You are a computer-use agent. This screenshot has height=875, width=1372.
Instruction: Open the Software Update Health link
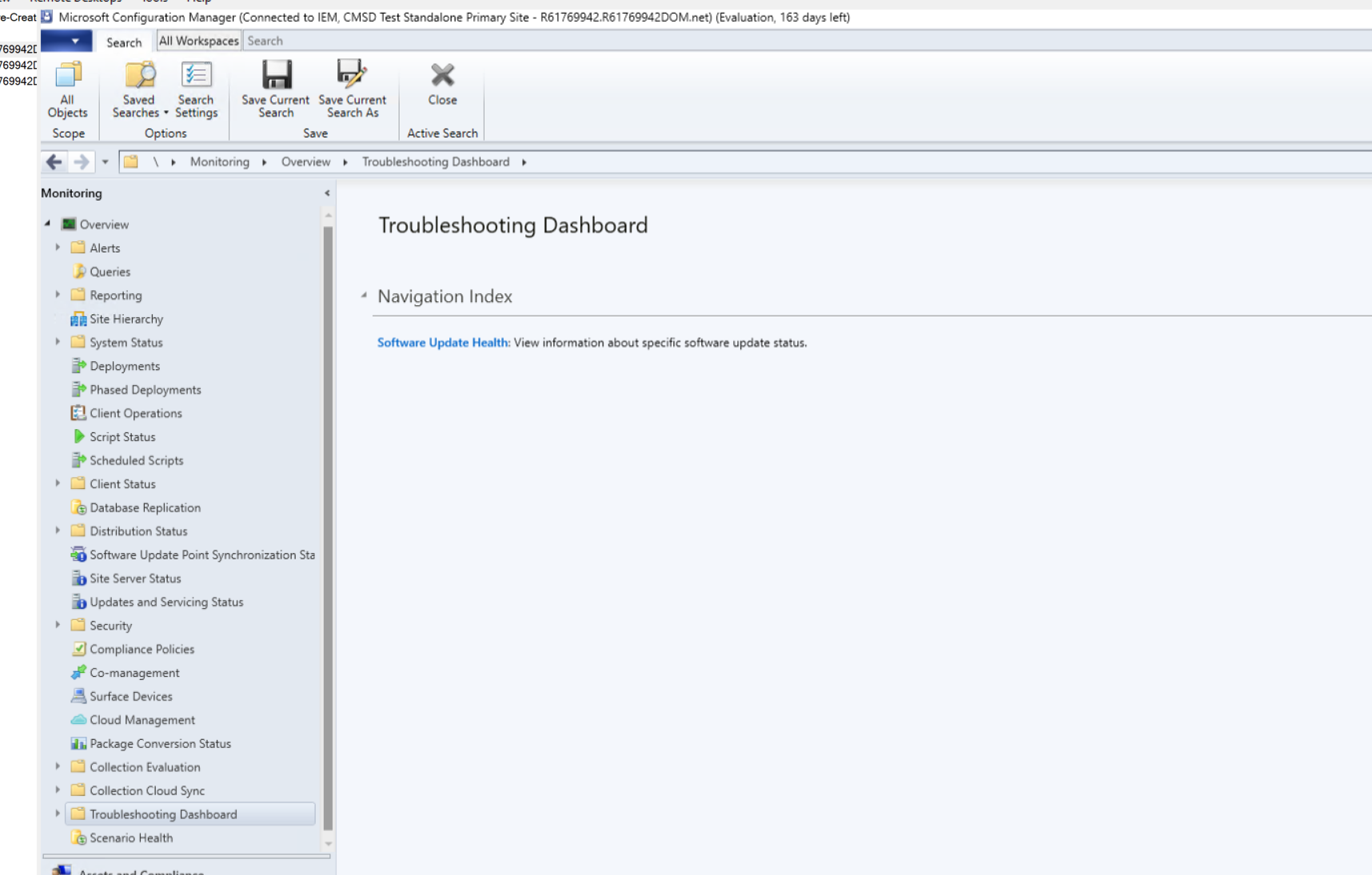[443, 343]
